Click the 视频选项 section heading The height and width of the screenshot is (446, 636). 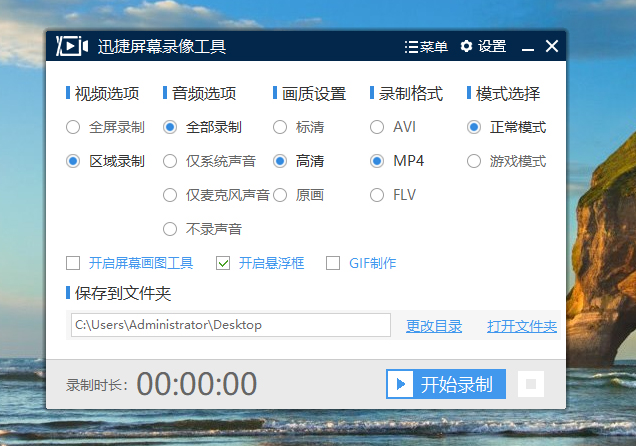point(107,94)
